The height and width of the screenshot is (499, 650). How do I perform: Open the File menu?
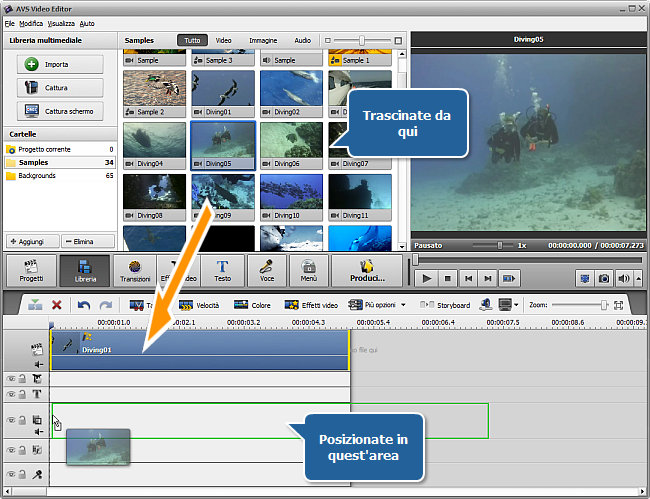(x=10, y=24)
